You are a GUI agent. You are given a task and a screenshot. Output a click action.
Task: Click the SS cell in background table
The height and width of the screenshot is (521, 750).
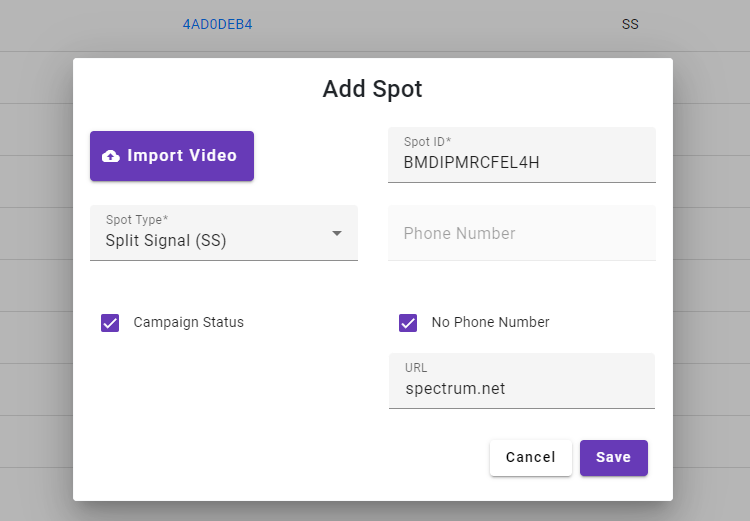[x=630, y=24]
